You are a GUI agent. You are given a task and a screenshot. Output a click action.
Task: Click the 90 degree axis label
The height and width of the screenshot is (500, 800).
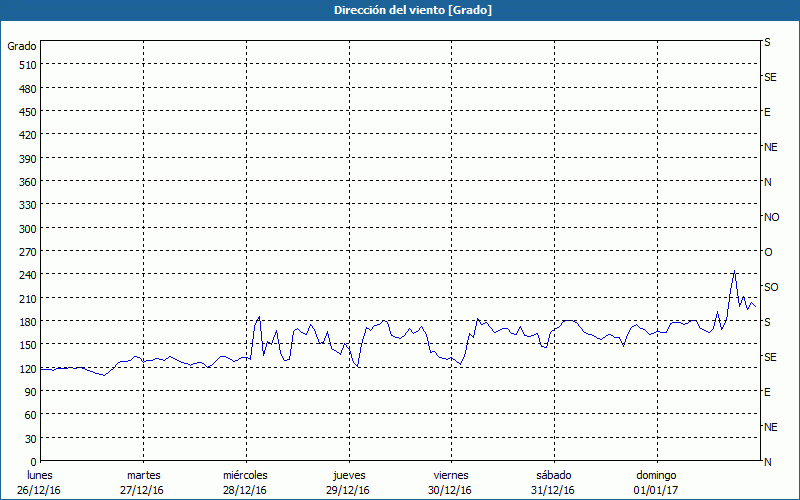(x=29, y=391)
